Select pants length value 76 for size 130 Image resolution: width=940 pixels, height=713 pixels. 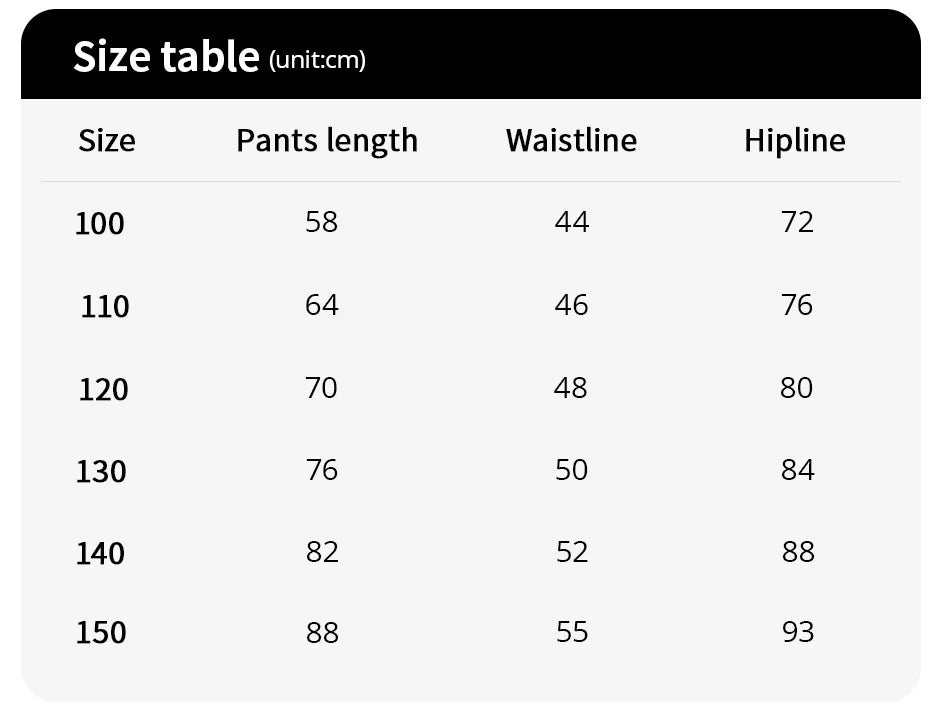pyautogui.click(x=322, y=470)
